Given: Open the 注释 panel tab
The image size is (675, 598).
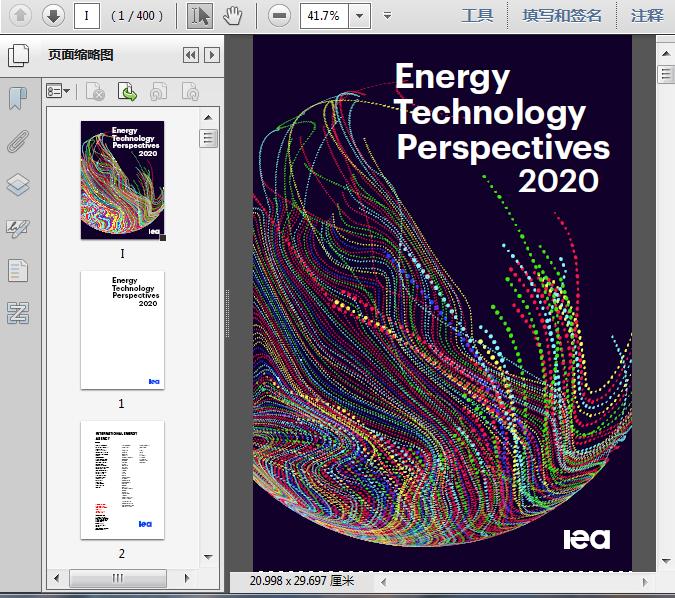Looking at the screenshot, I should tap(647, 16).
